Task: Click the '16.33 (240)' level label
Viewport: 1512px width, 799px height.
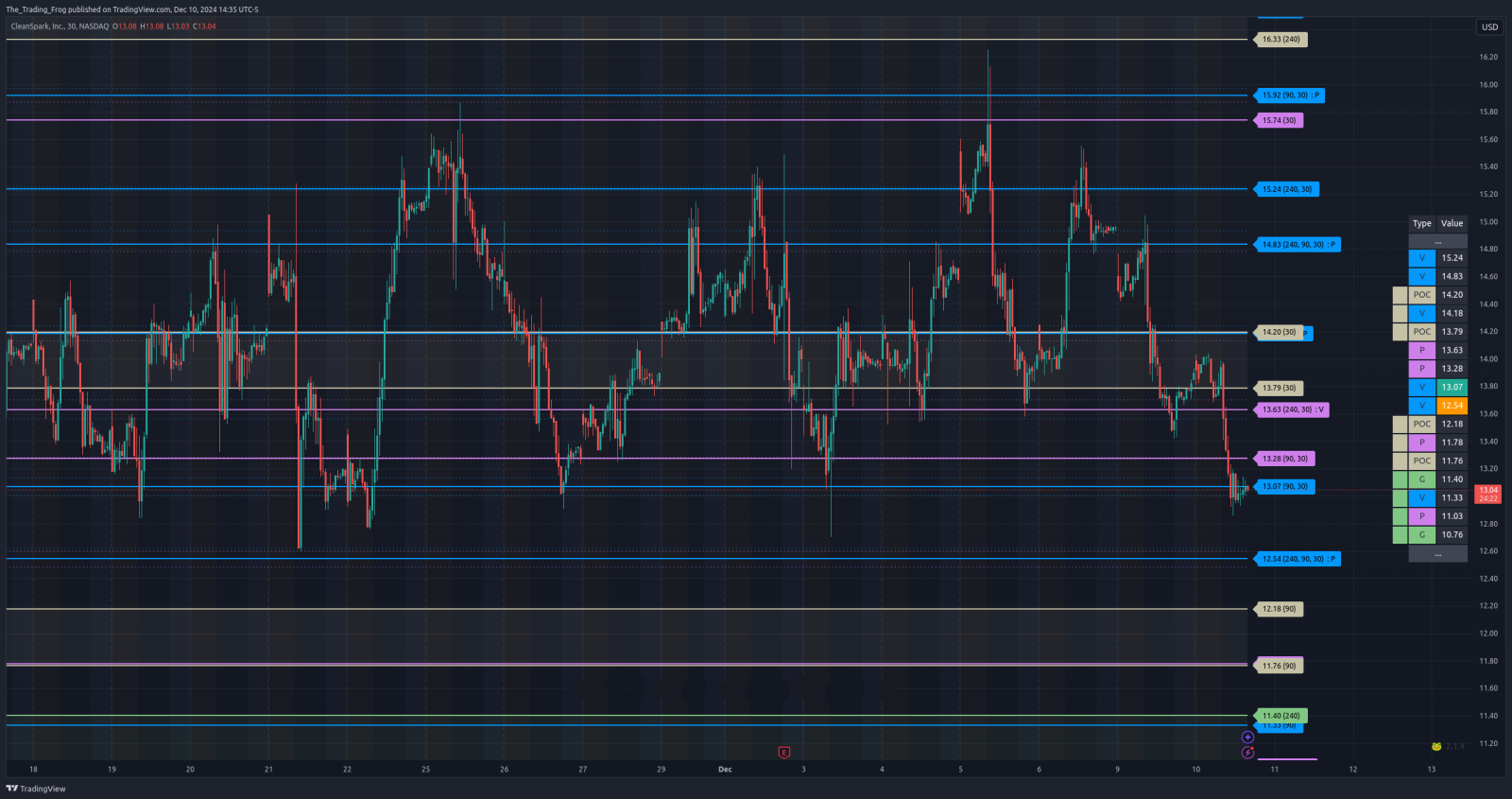Action: [x=1280, y=40]
